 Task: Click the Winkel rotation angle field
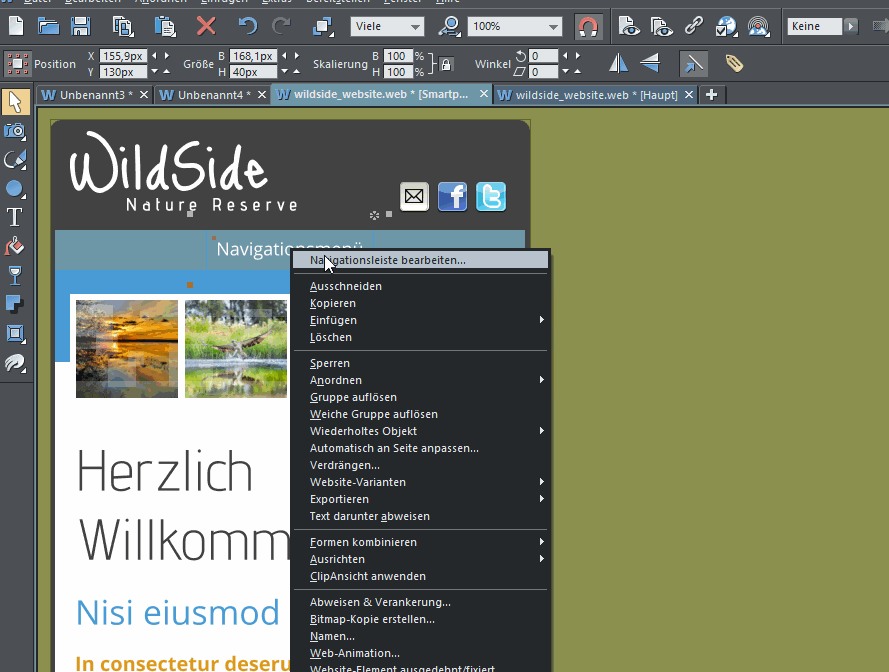point(543,56)
